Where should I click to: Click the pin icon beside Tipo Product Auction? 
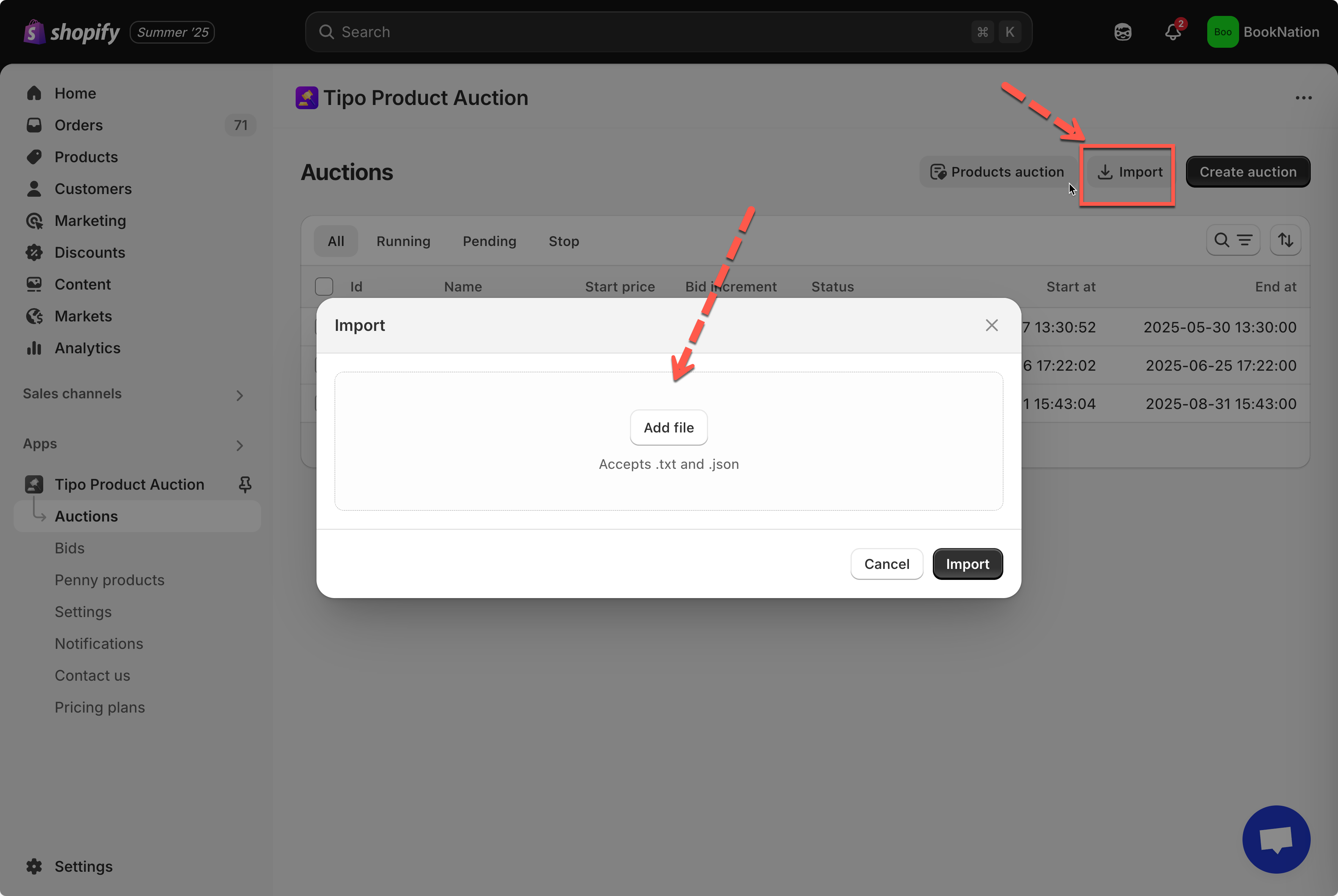coord(245,484)
